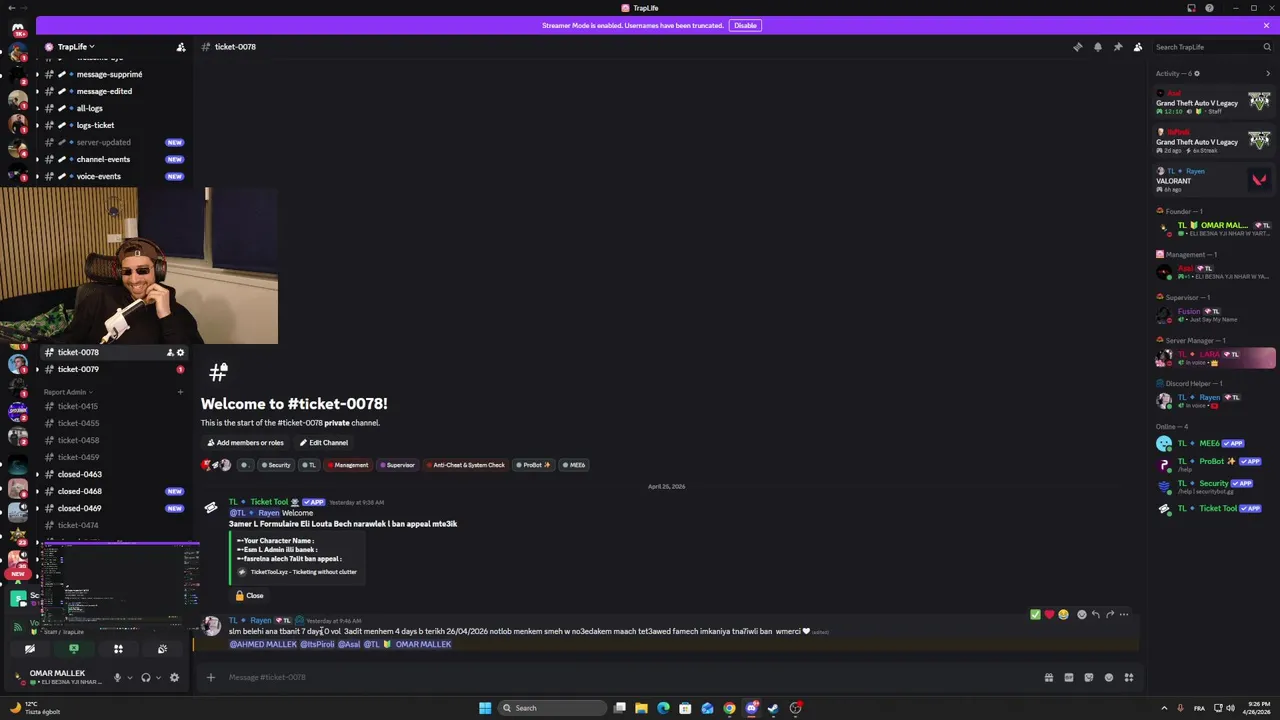This screenshot has height=720, width=1280.
Task: Deafen with the headphones icon
Action: click(146, 677)
